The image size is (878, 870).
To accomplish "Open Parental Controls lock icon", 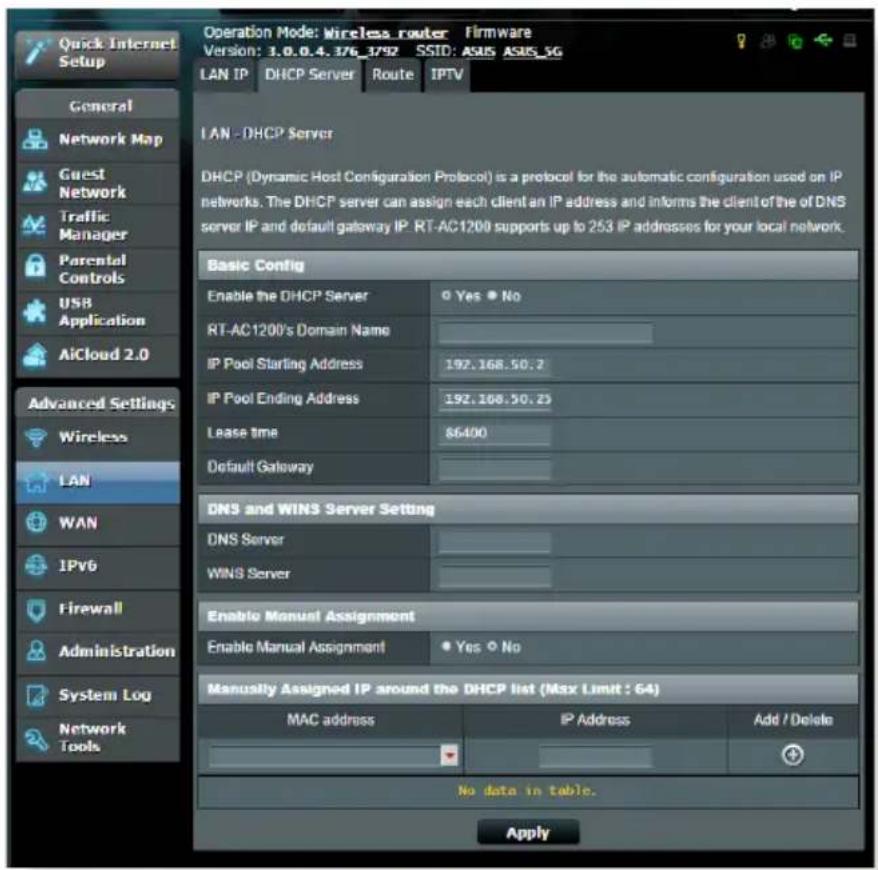I will [35, 266].
